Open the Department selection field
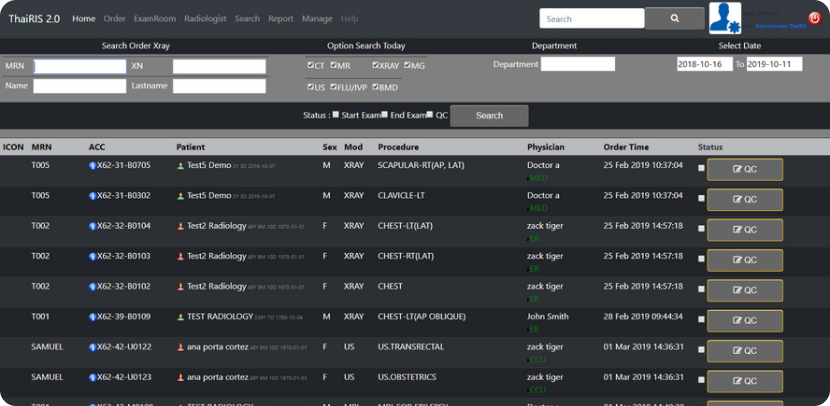Viewport: 830px width, 406px height. (577, 64)
